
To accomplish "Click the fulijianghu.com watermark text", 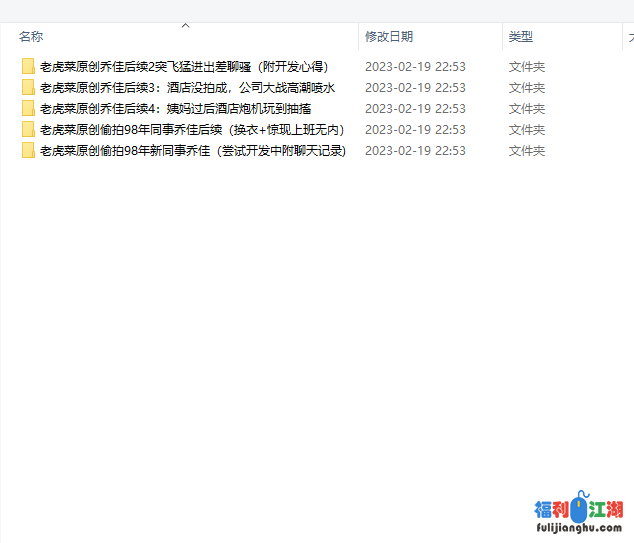I will 578,530.
